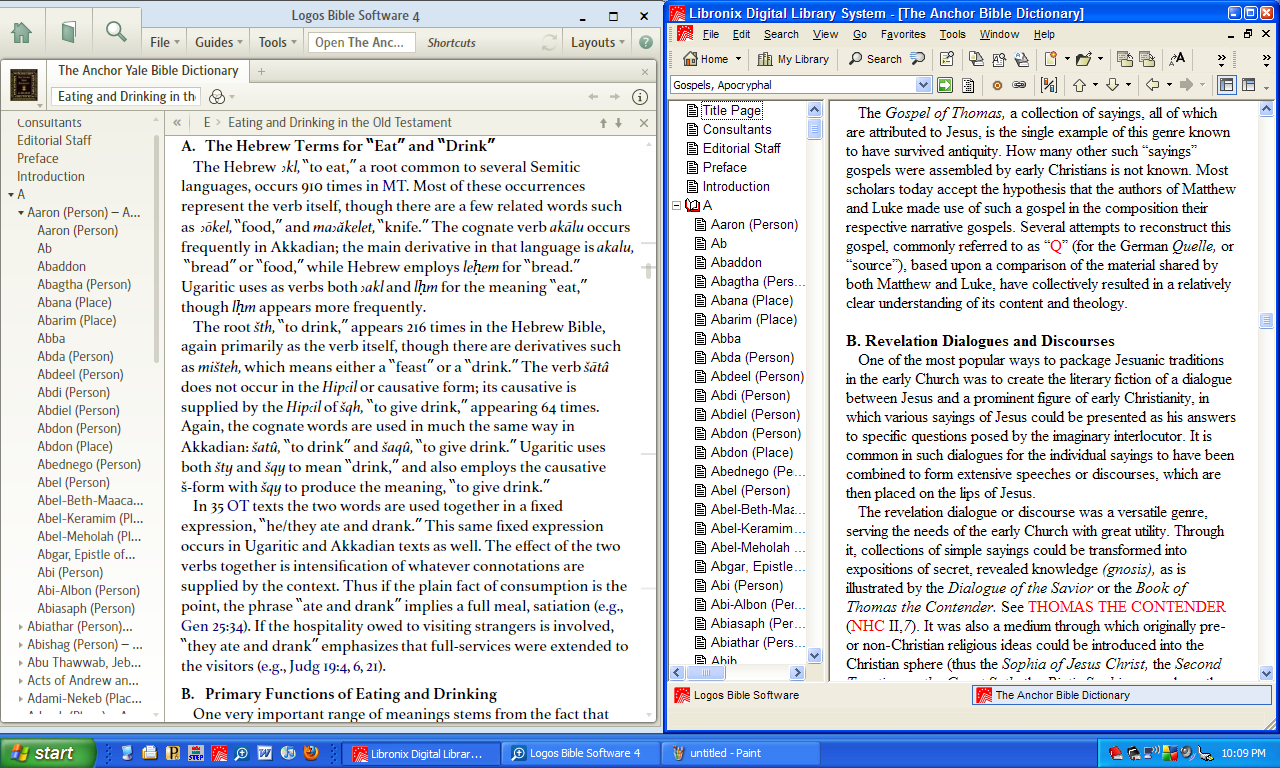This screenshot has width=1280, height=768.
Task: Open My Library in Libronix toolbar
Action: coord(794,59)
